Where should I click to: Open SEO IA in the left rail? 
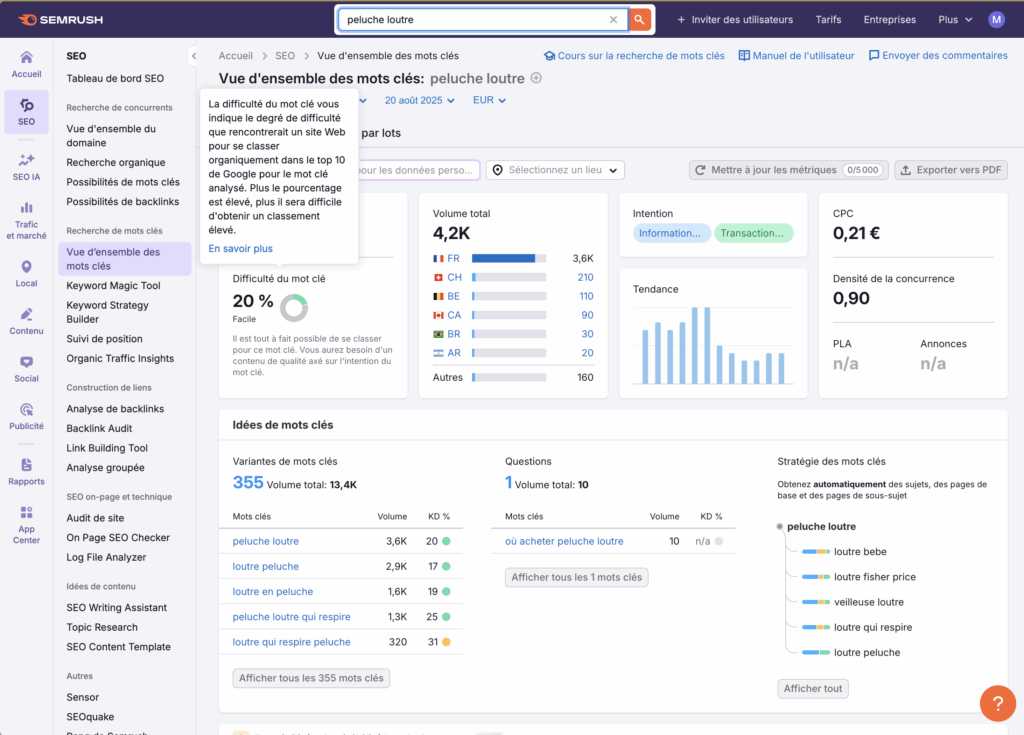tap(26, 167)
